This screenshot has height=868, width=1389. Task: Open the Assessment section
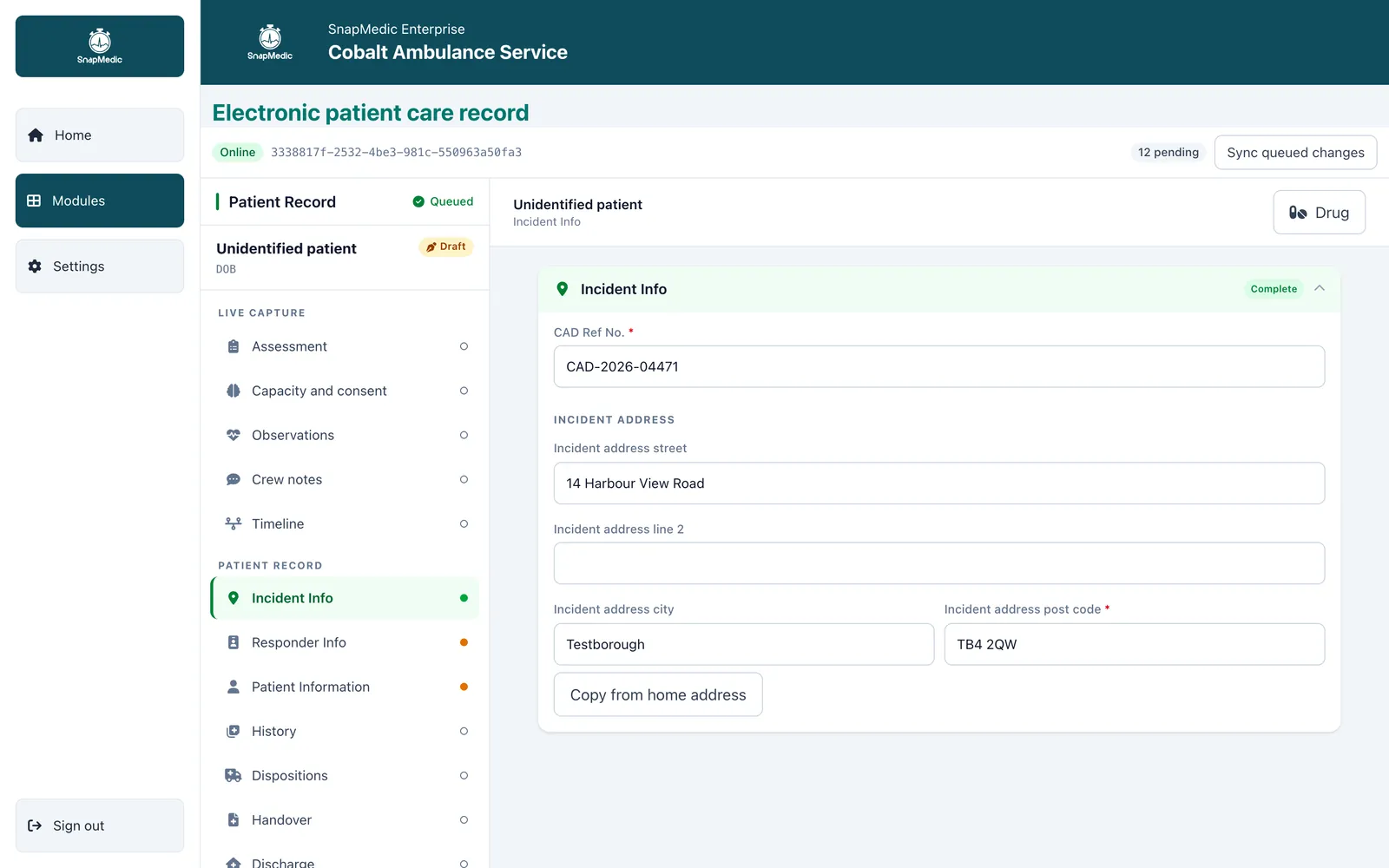tap(346, 346)
